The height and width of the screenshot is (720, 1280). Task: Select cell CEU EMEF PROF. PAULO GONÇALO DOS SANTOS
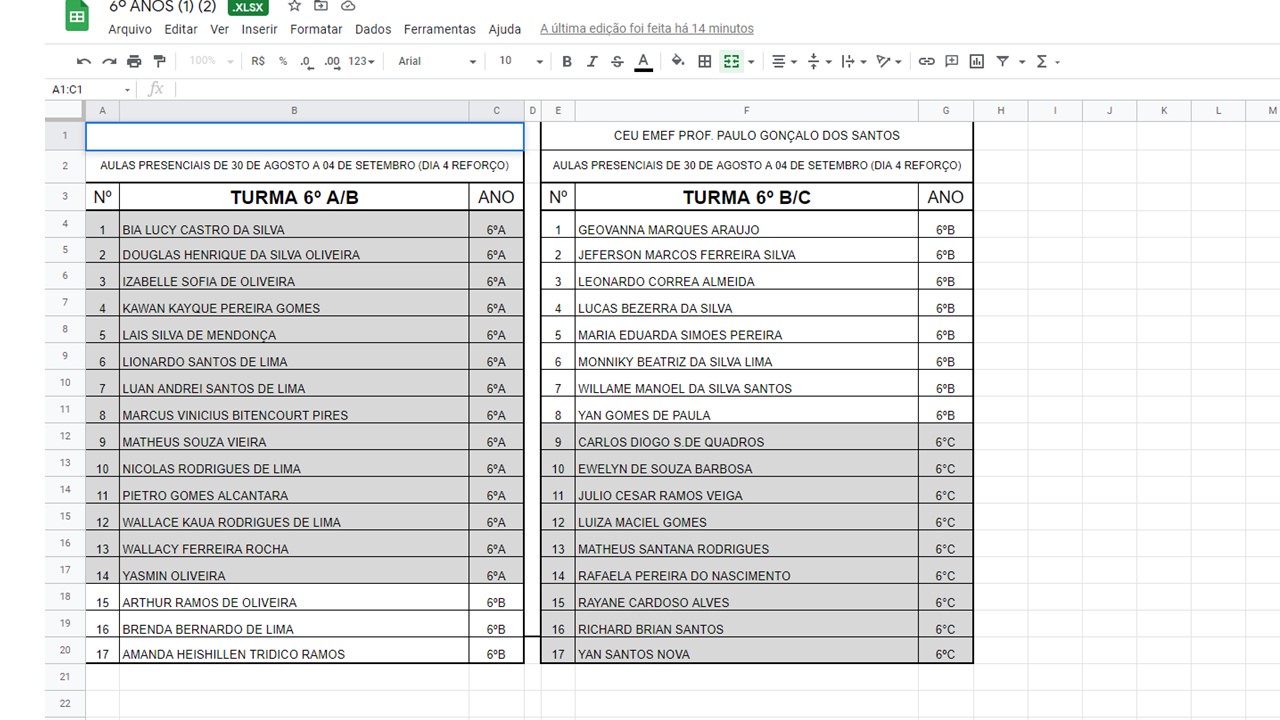pyautogui.click(x=757, y=136)
